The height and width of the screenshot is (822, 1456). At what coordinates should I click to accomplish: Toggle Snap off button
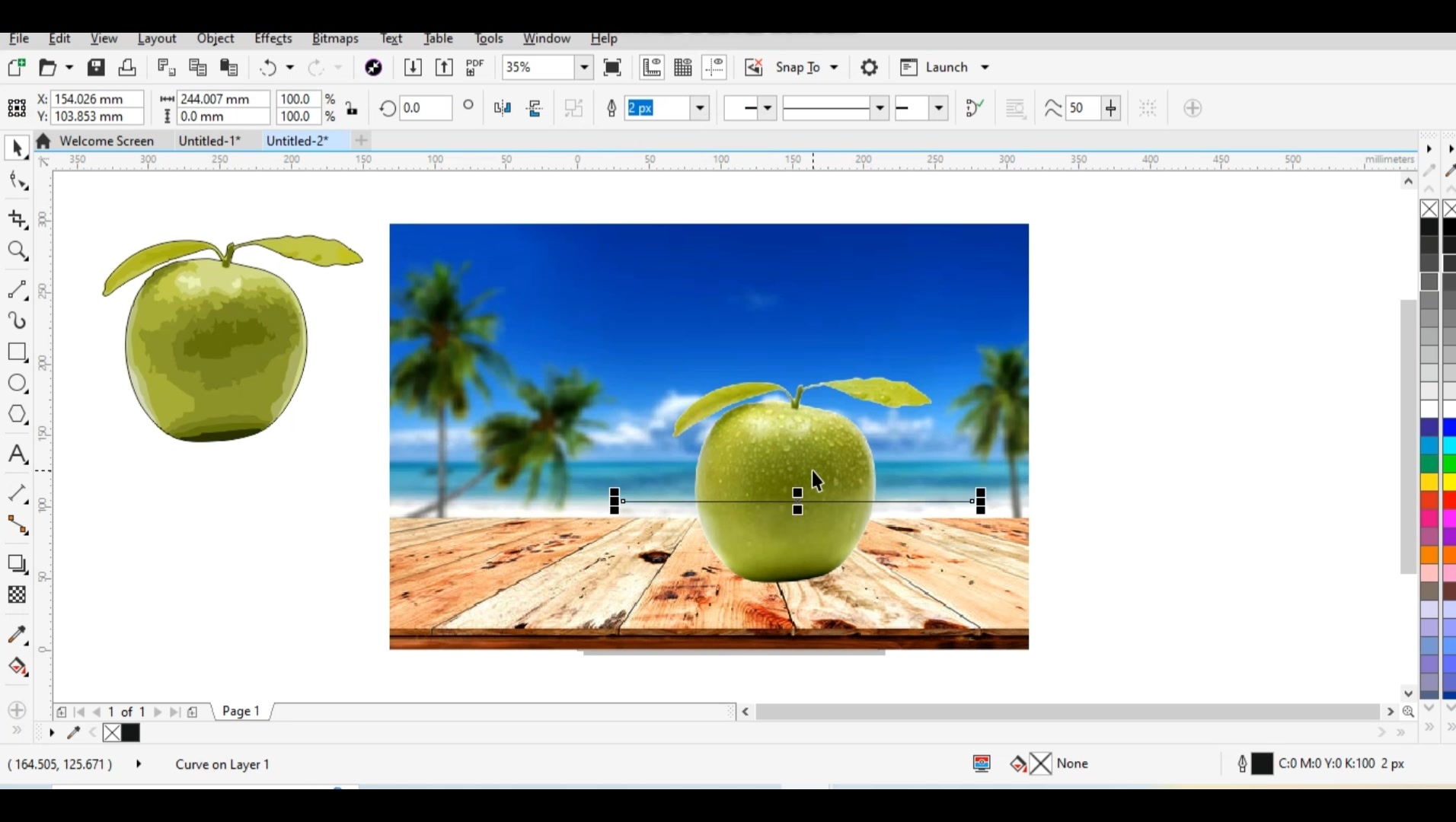click(753, 67)
